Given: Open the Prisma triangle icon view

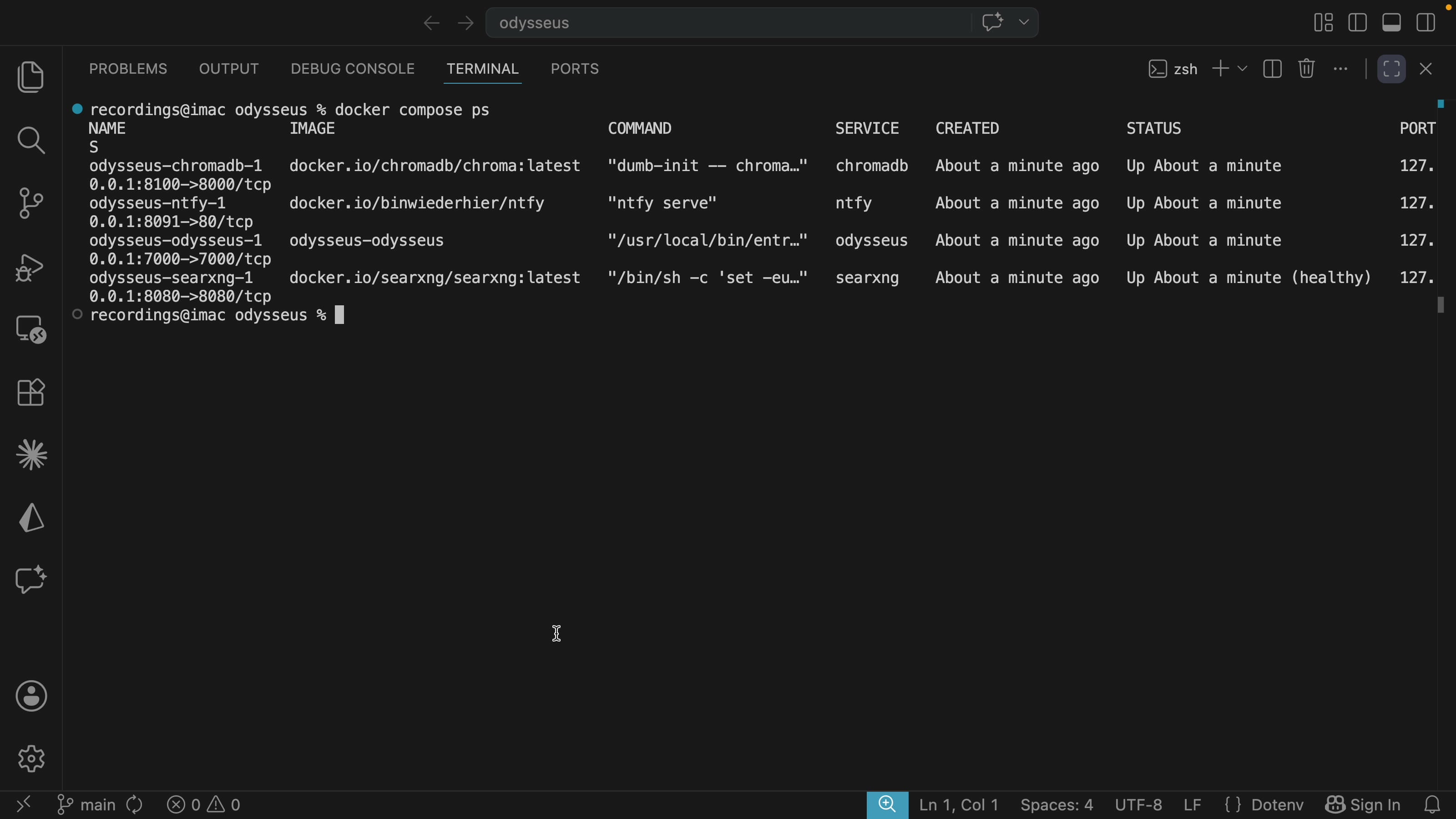Looking at the screenshot, I should tap(31, 518).
